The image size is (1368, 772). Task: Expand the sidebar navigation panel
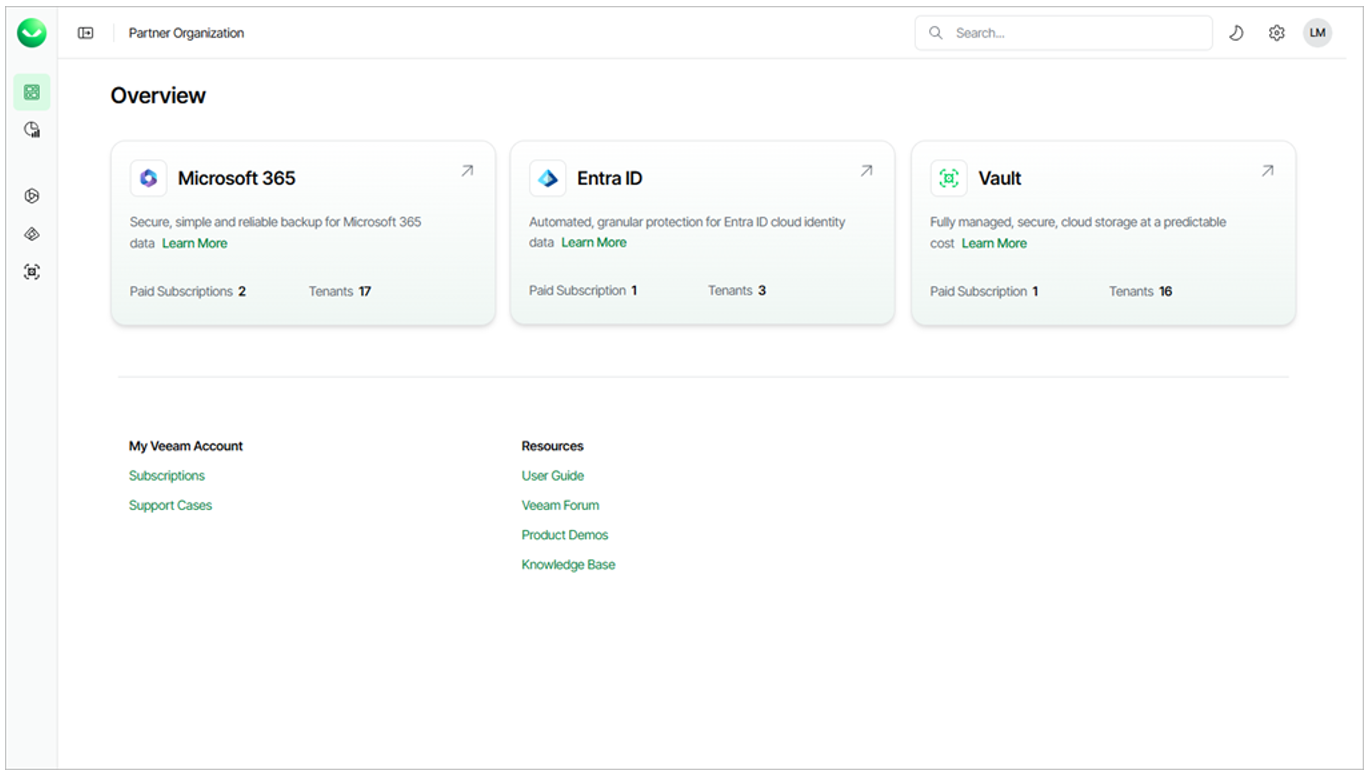(86, 33)
